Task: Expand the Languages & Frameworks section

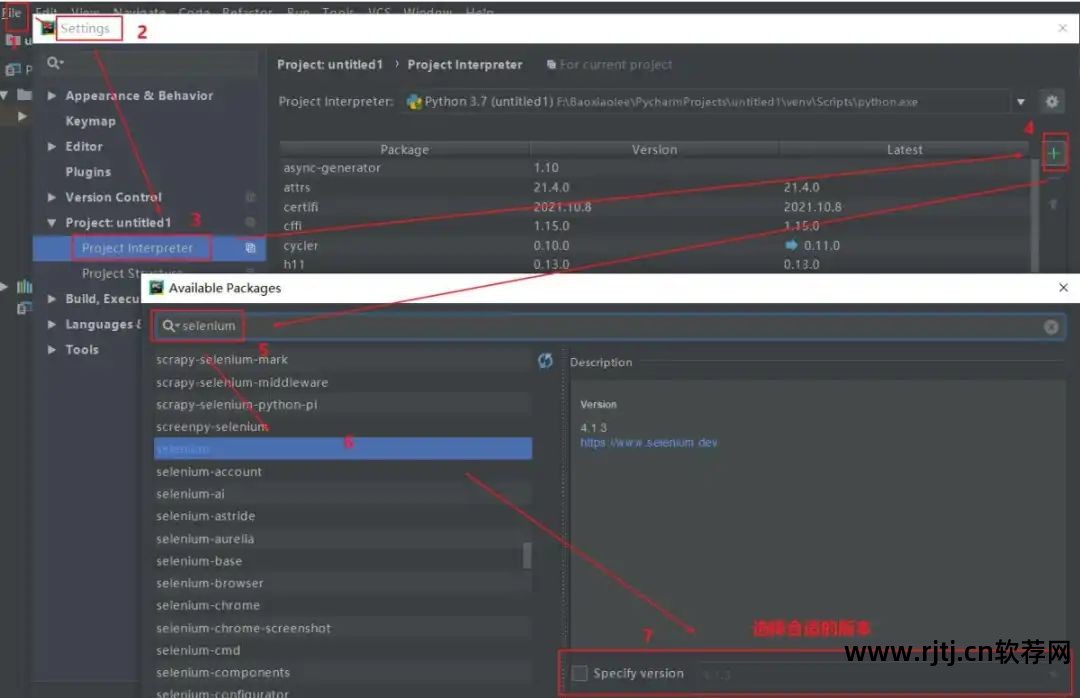Action: 52,325
